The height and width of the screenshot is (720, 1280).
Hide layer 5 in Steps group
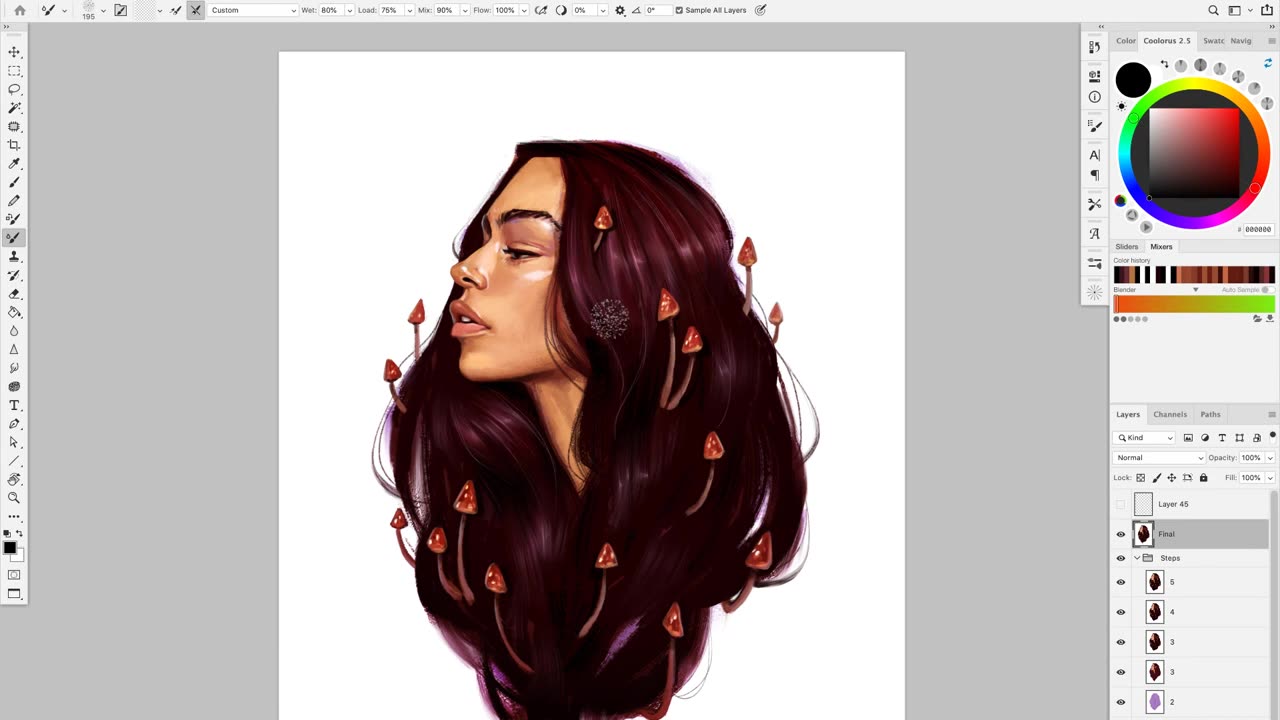click(x=1120, y=582)
